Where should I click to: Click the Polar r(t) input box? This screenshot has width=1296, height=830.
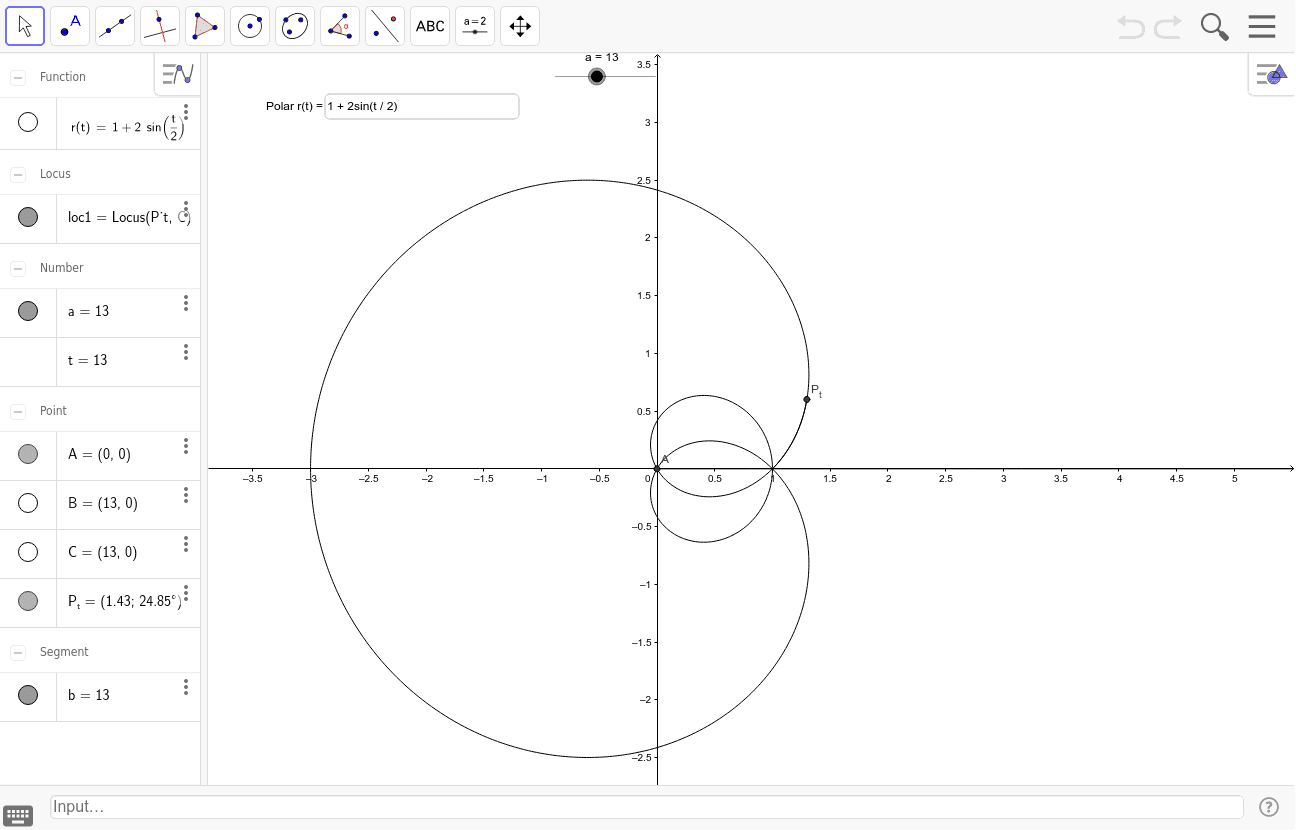coord(422,106)
